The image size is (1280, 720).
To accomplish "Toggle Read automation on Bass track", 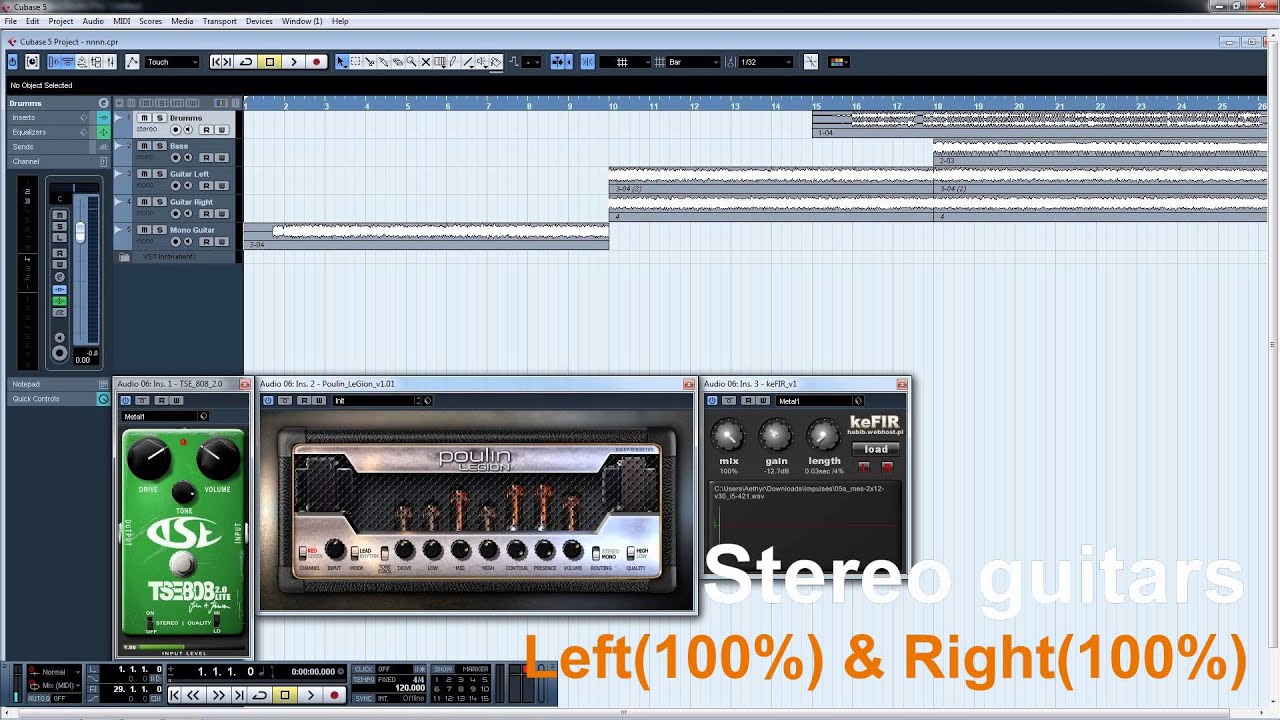I will [207, 157].
